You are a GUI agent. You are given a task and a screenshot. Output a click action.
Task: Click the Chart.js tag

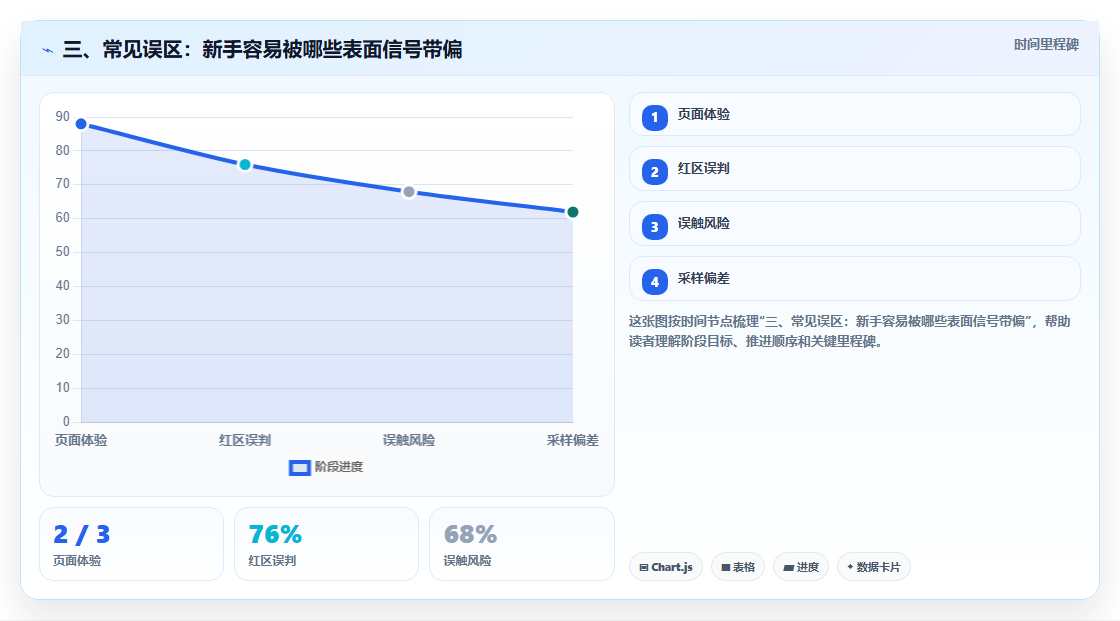(666, 567)
